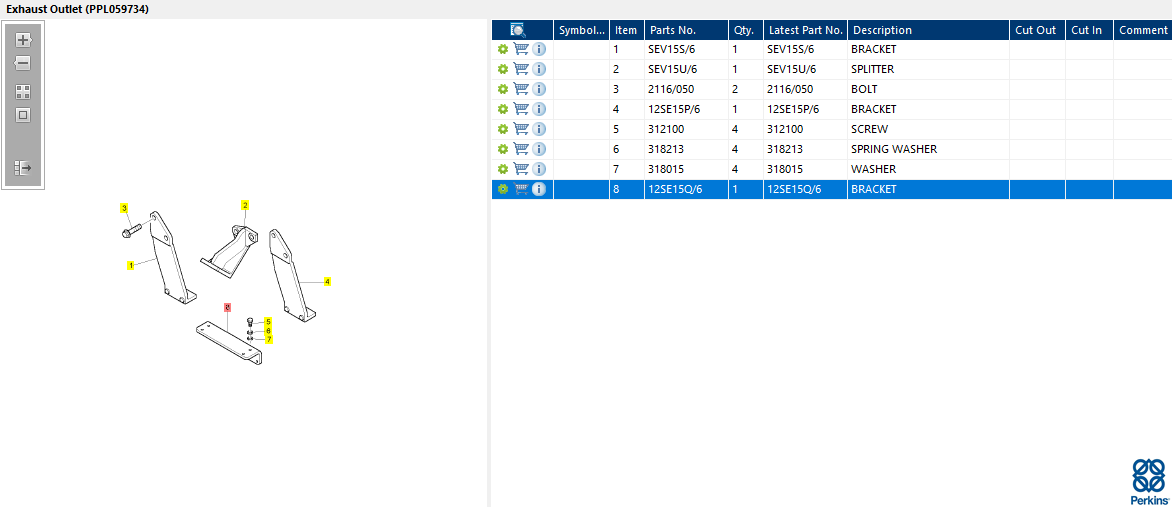
Task: Click gear icon for SCREW row
Action: tap(503, 129)
